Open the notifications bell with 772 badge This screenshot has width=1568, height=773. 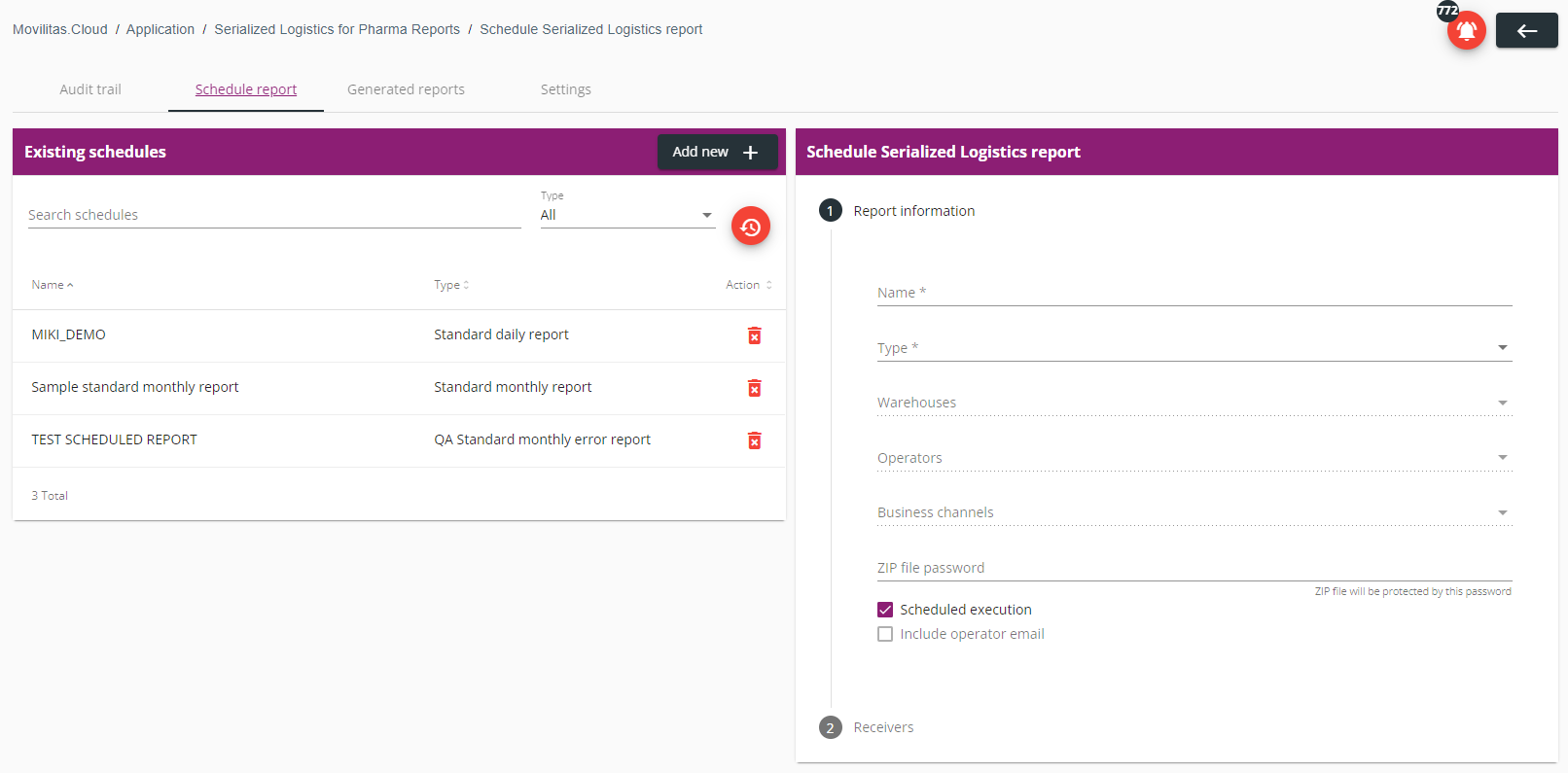point(1466,30)
